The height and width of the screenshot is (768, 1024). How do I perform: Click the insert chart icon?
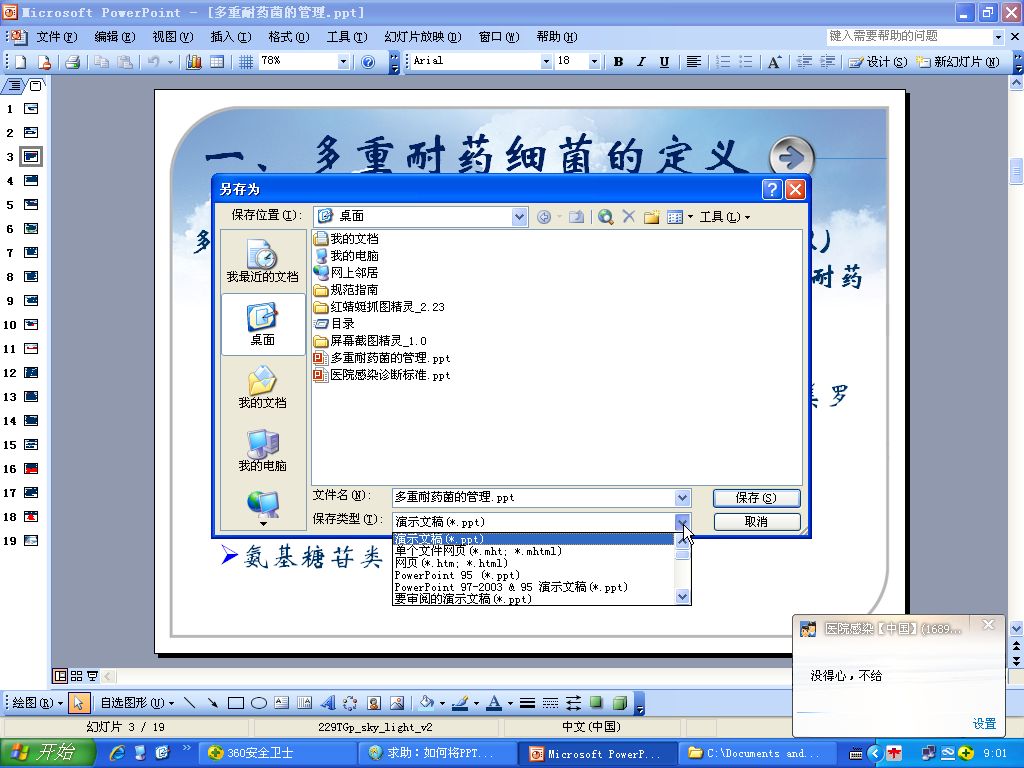193,61
